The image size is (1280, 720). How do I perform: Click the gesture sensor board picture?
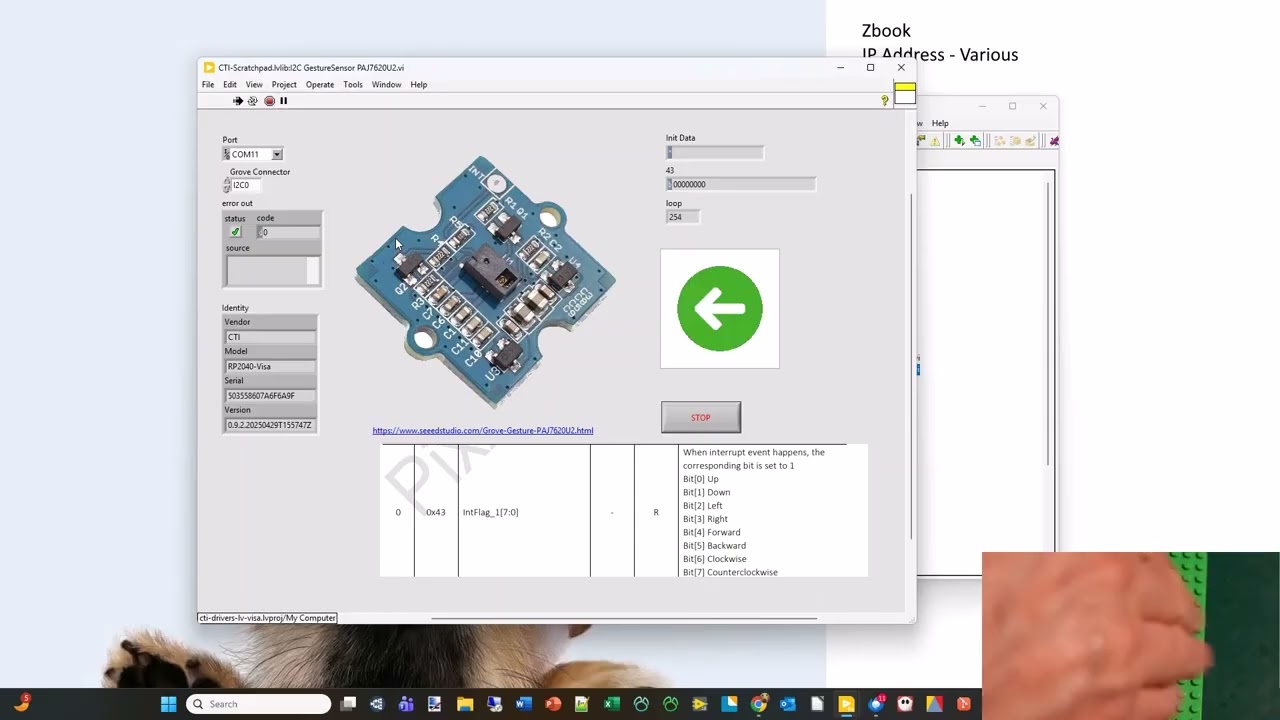tap(485, 282)
